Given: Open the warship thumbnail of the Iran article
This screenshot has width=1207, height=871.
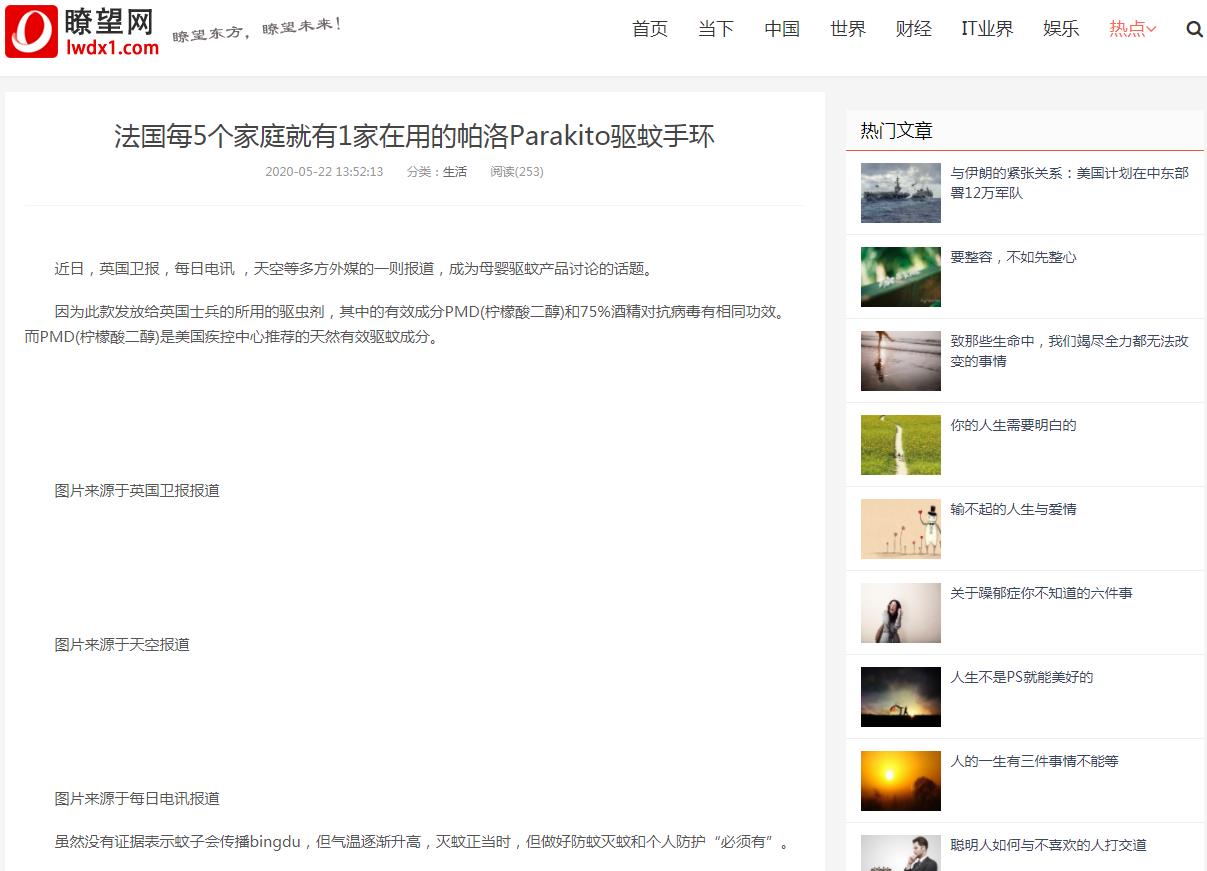Looking at the screenshot, I should tap(901, 193).
